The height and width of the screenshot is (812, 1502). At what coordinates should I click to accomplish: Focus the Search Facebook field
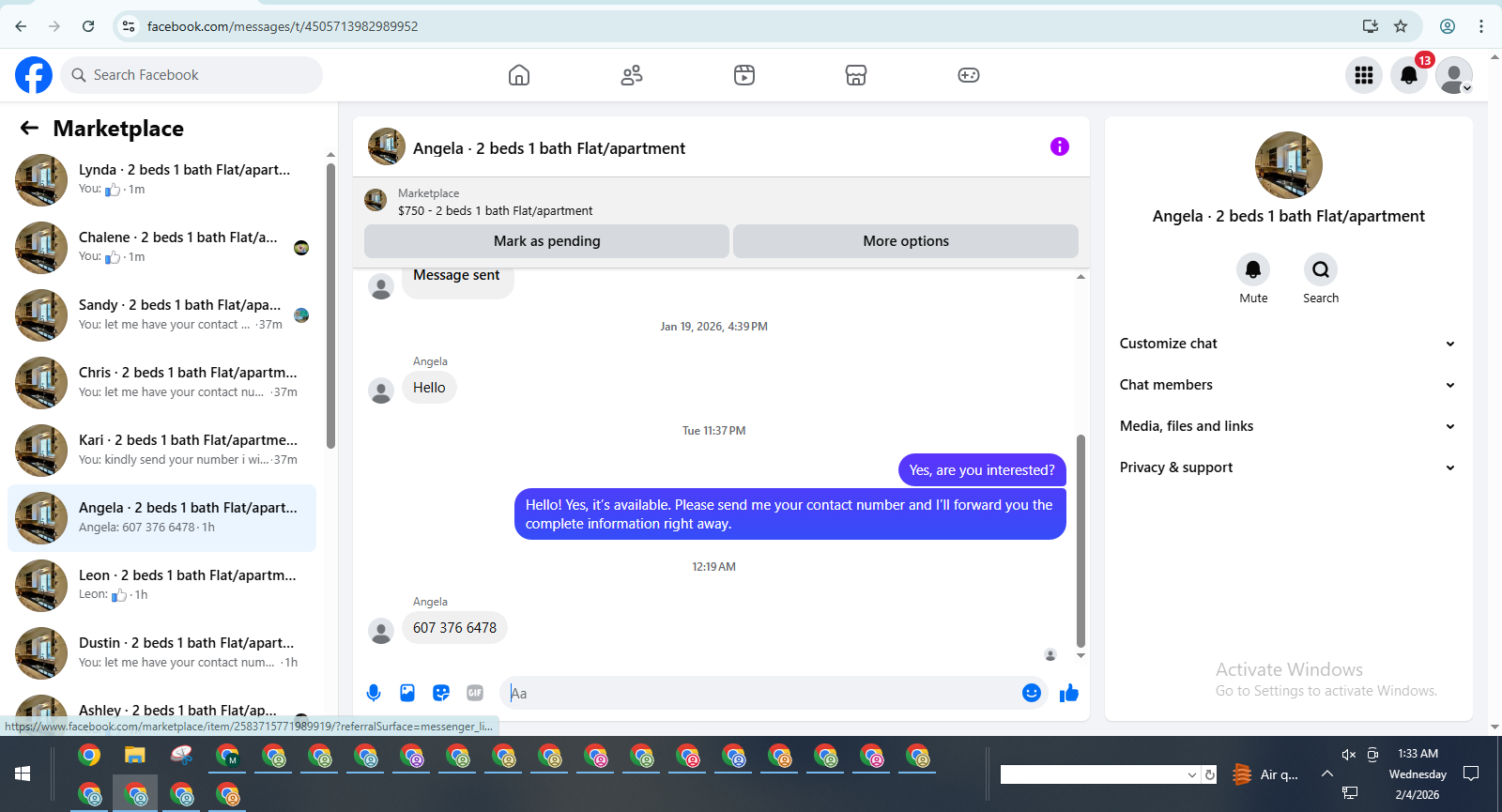point(192,75)
